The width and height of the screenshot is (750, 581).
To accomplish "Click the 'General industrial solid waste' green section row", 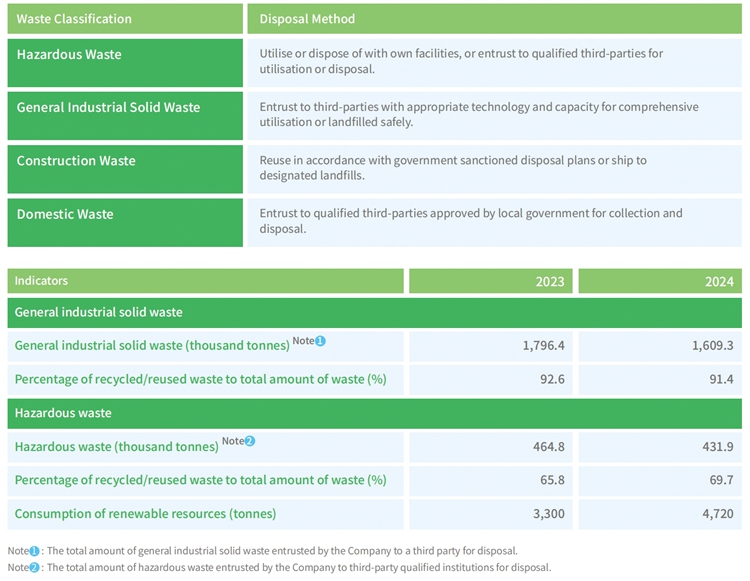I will (x=375, y=312).
